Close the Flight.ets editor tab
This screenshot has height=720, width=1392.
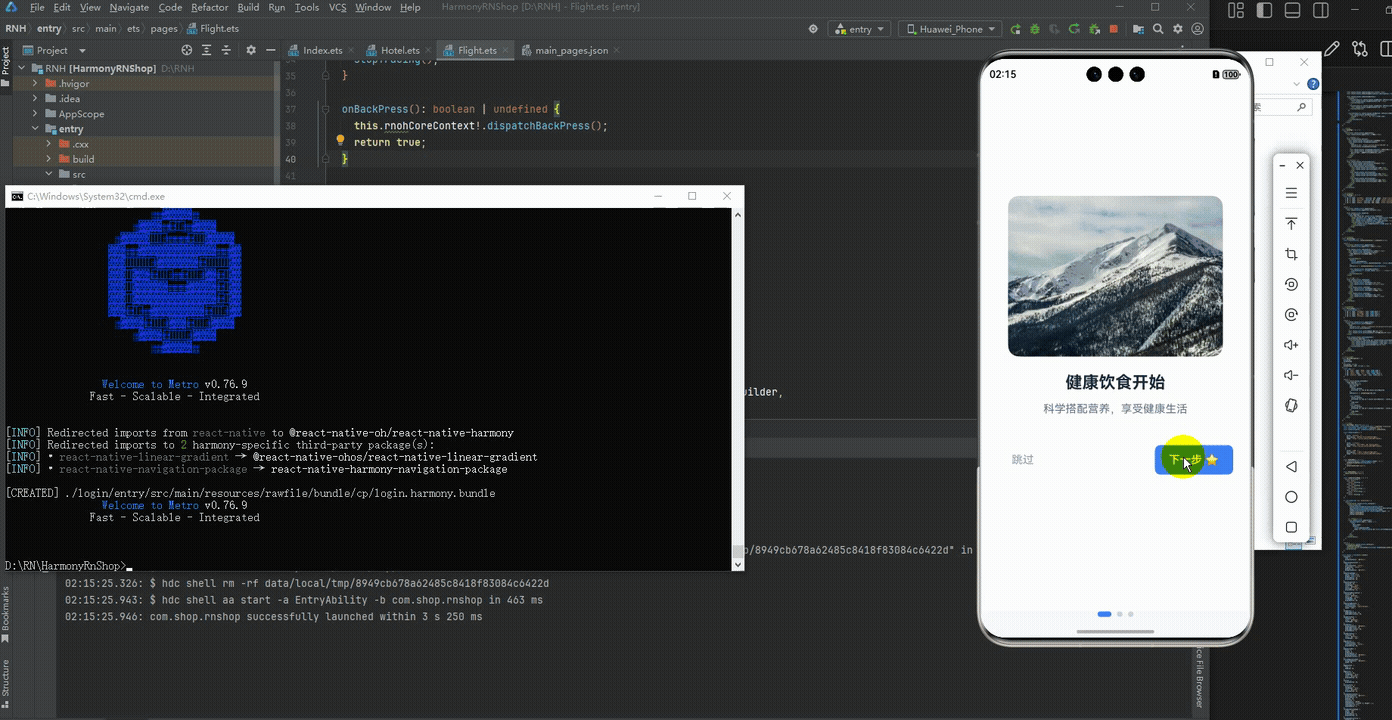[x=506, y=50]
